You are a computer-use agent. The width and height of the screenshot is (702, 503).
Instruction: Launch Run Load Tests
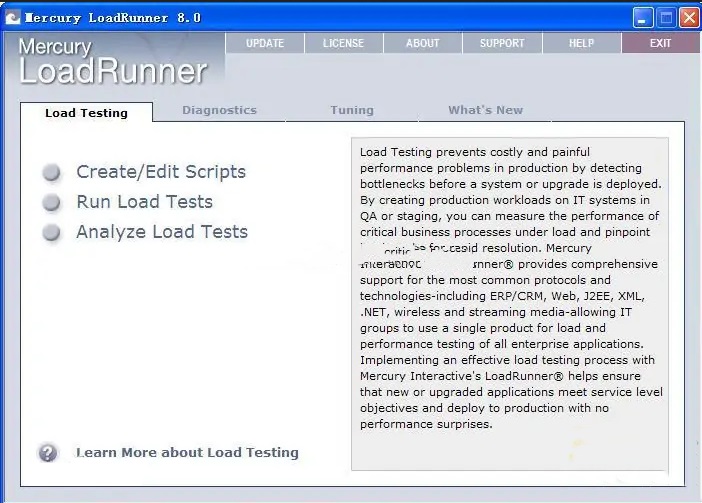[x=144, y=202]
